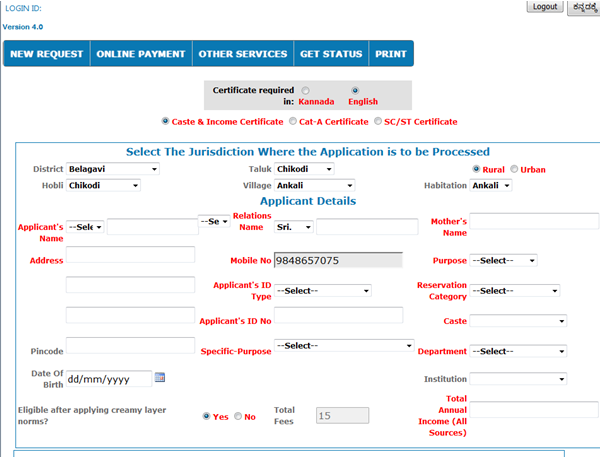
Task: Open Applicant's Name title dropdown
Action: click(85, 227)
